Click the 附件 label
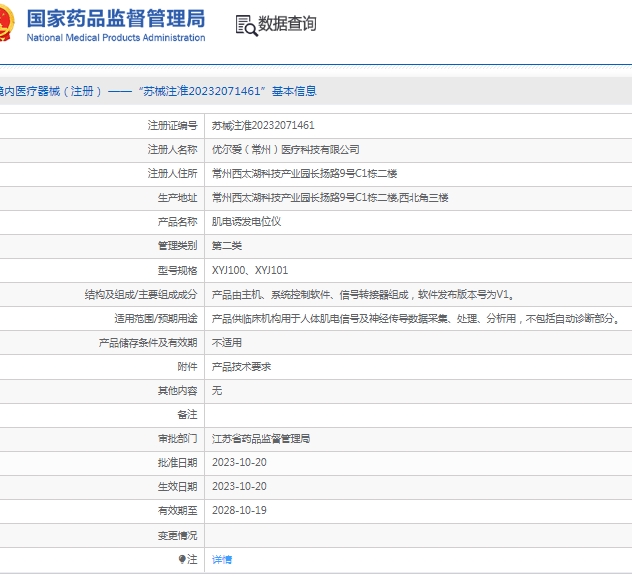The height and width of the screenshot is (577, 632). [187, 367]
